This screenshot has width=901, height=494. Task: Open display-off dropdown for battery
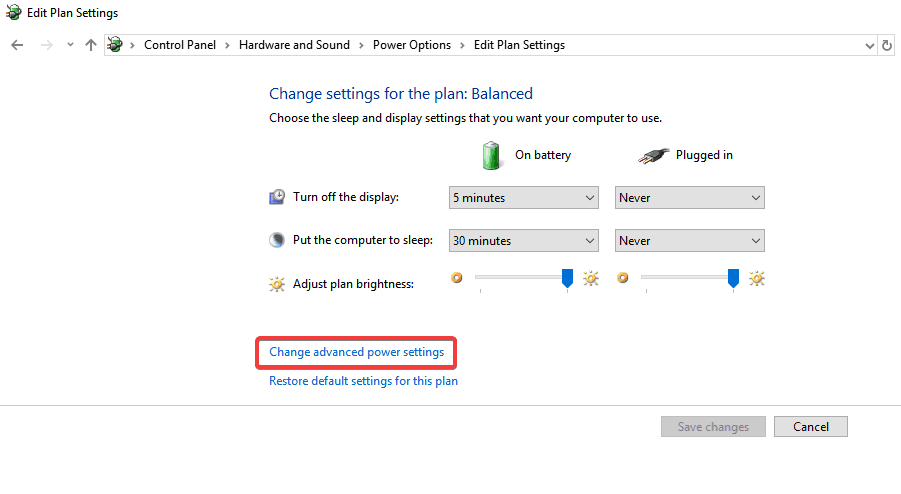[523, 198]
